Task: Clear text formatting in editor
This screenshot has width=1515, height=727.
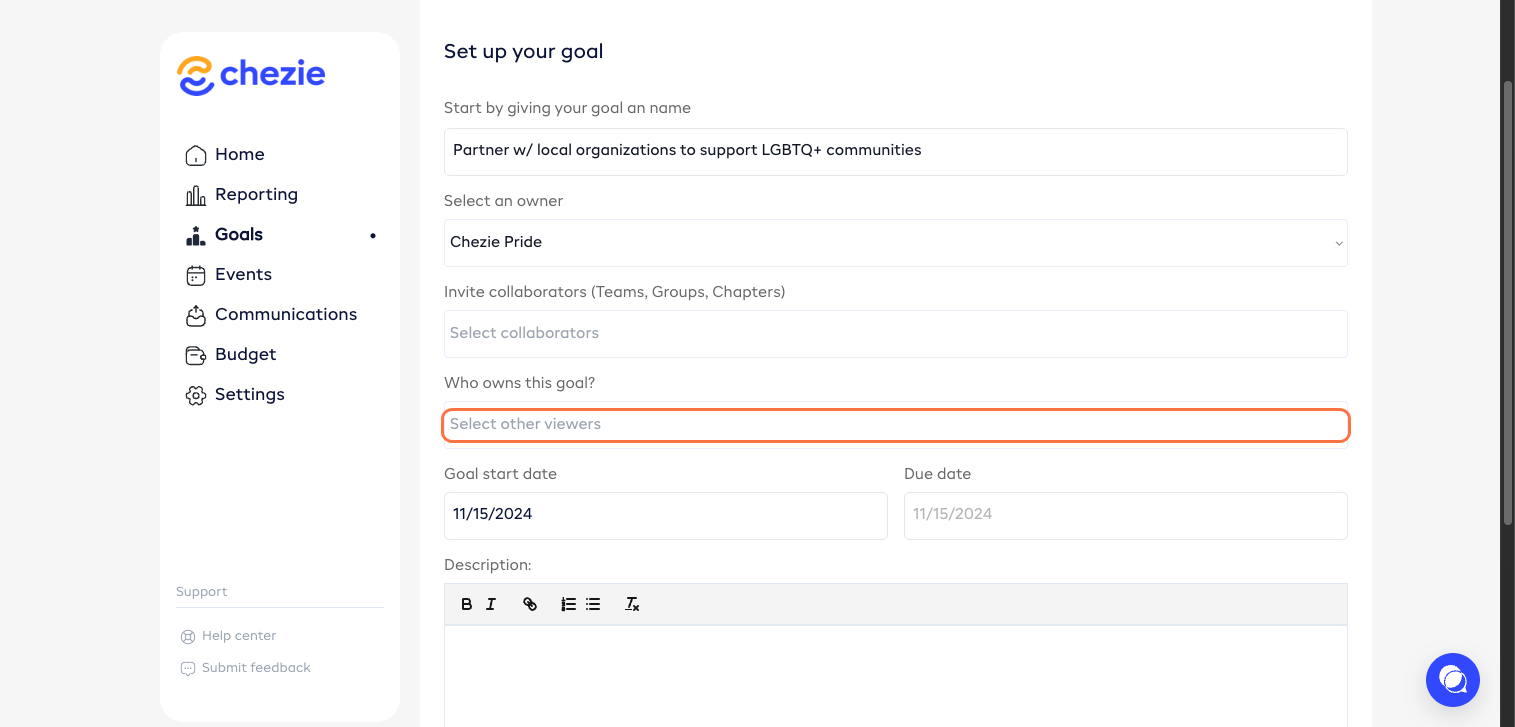Action: click(x=632, y=604)
